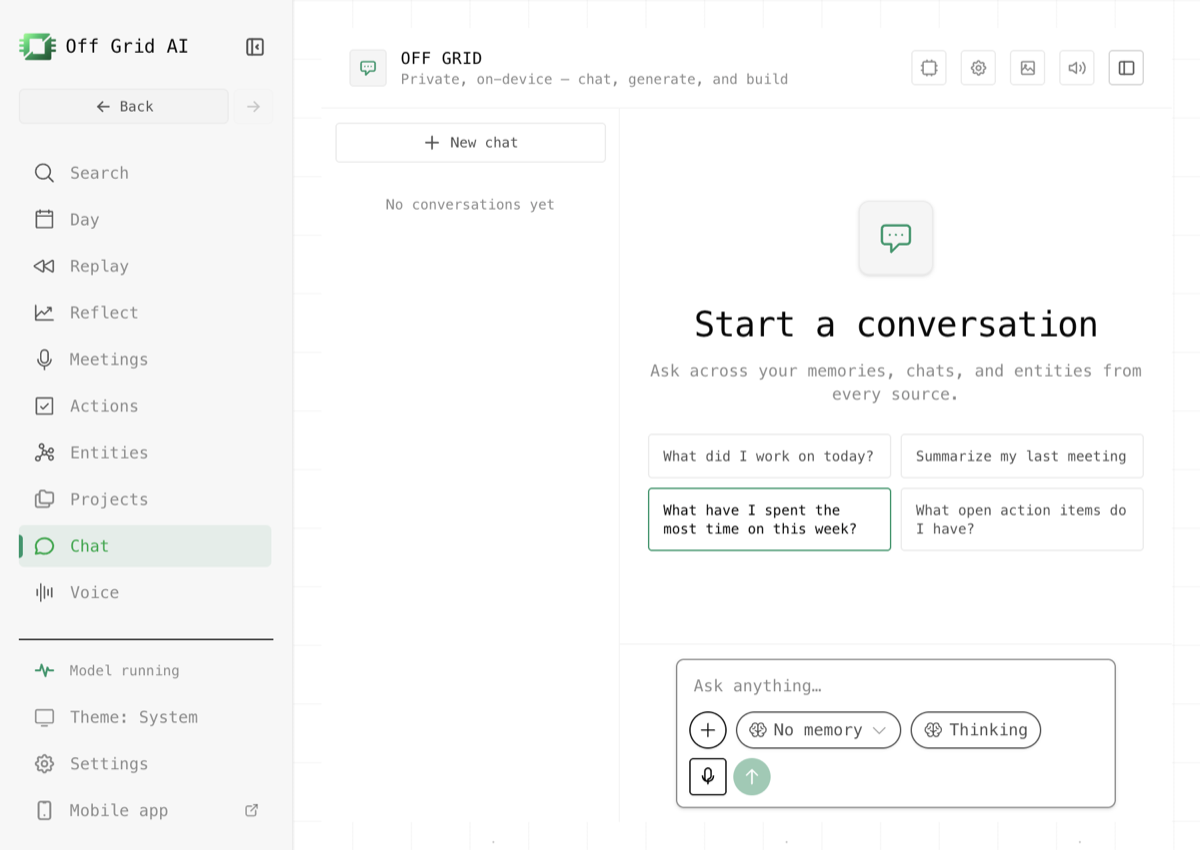
Task: Click the Model running status indicator
Action: click(x=145, y=671)
